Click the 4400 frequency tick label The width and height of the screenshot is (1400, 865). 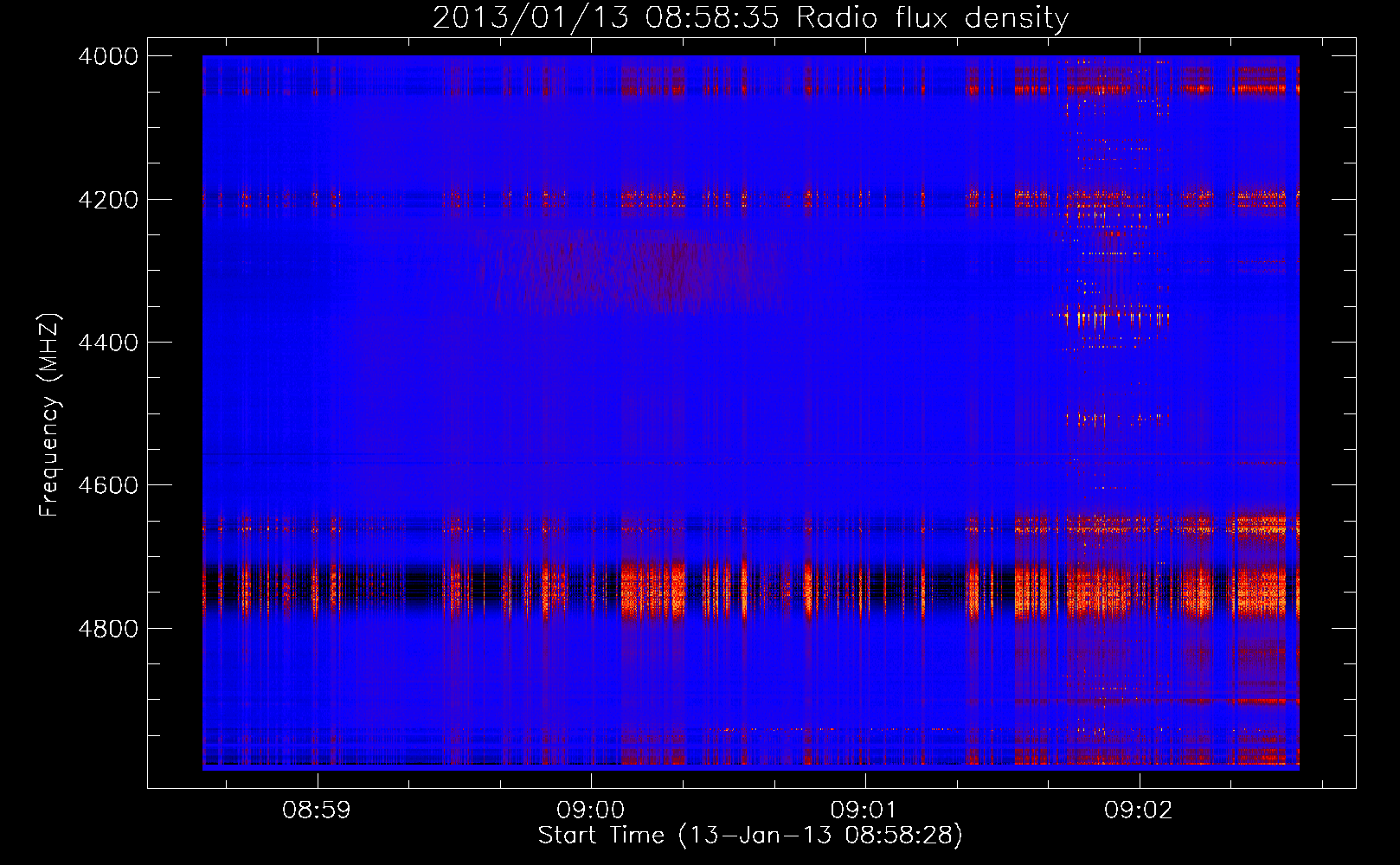point(108,343)
